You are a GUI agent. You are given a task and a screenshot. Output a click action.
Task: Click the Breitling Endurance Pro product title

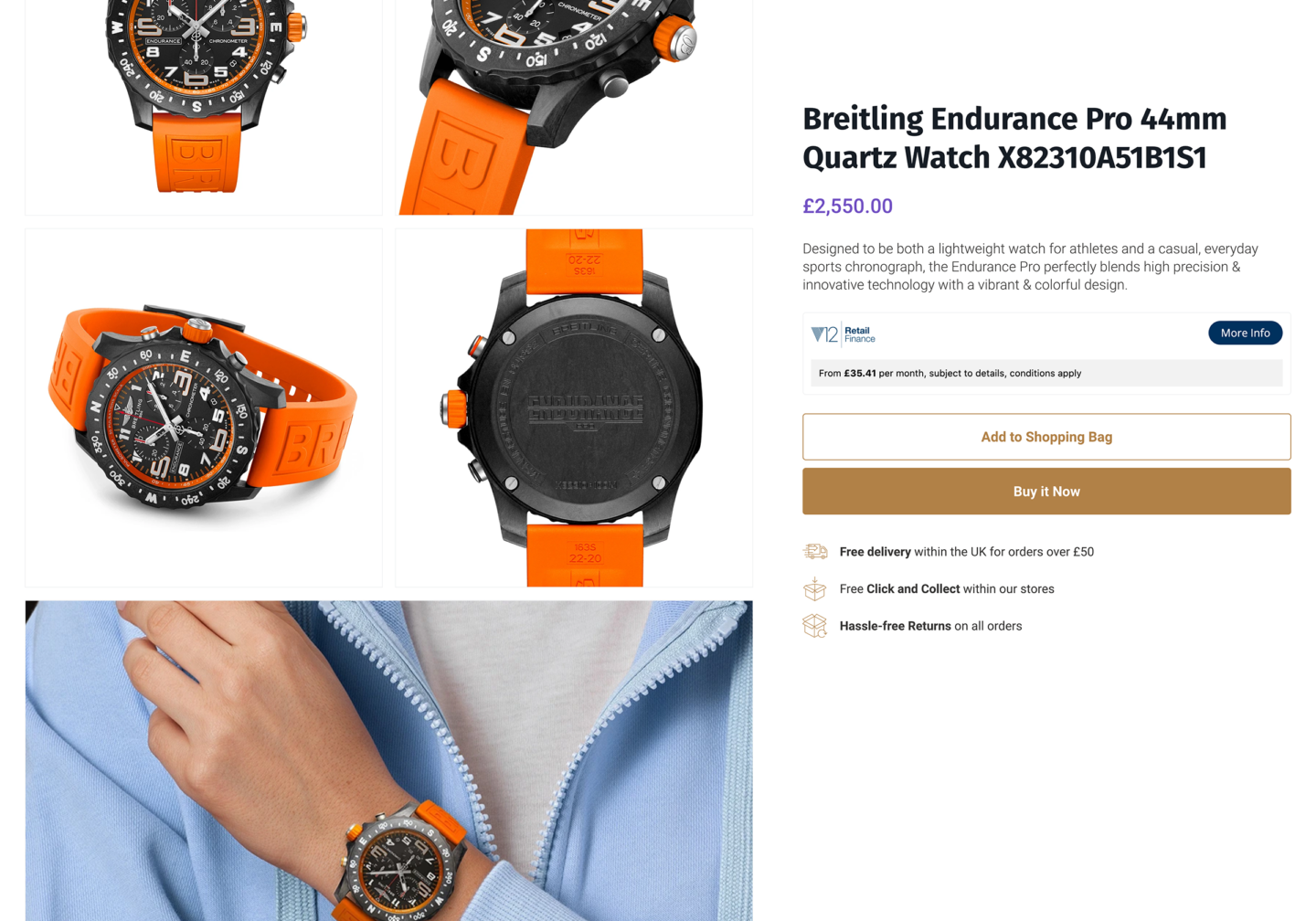pyautogui.click(x=1014, y=138)
